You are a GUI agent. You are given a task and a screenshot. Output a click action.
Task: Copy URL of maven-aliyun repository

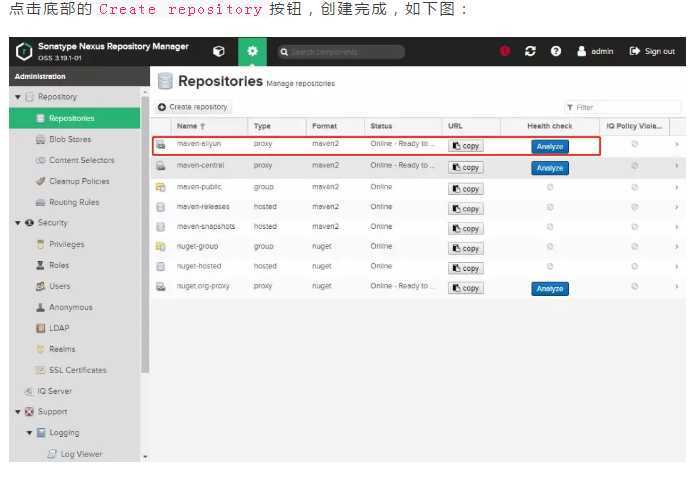click(x=466, y=146)
